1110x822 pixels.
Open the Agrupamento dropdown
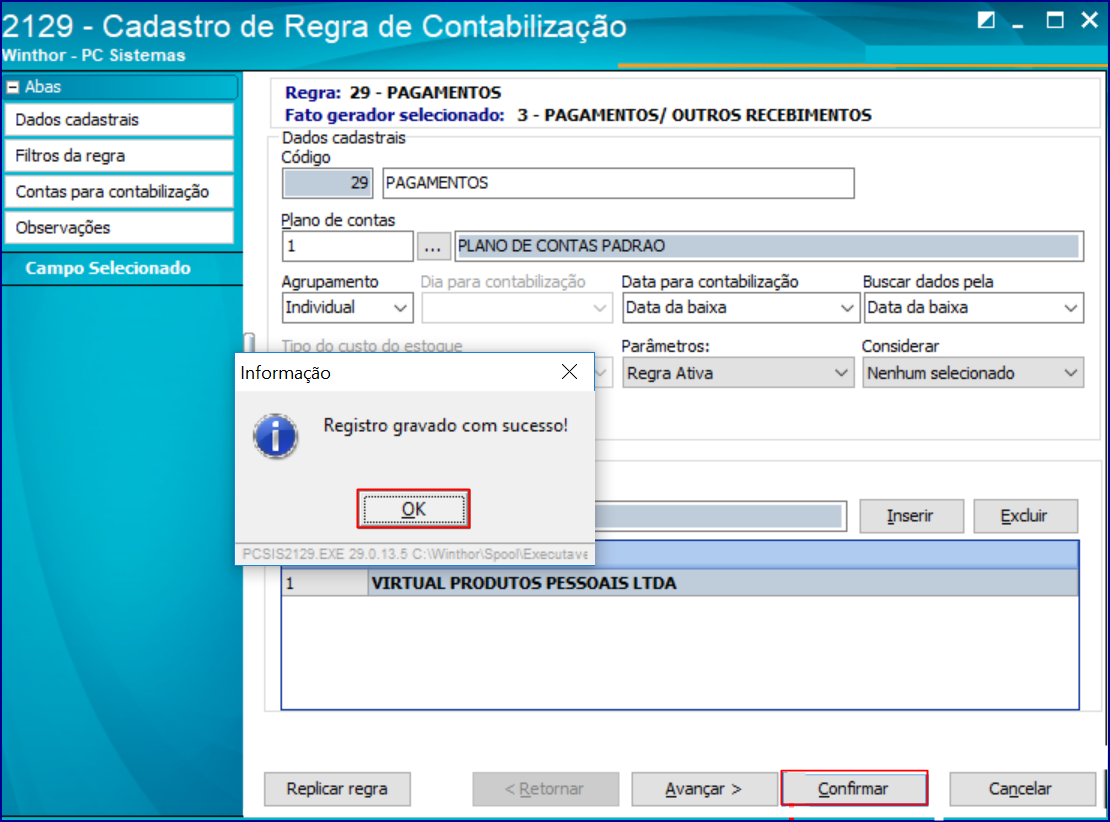[347, 308]
